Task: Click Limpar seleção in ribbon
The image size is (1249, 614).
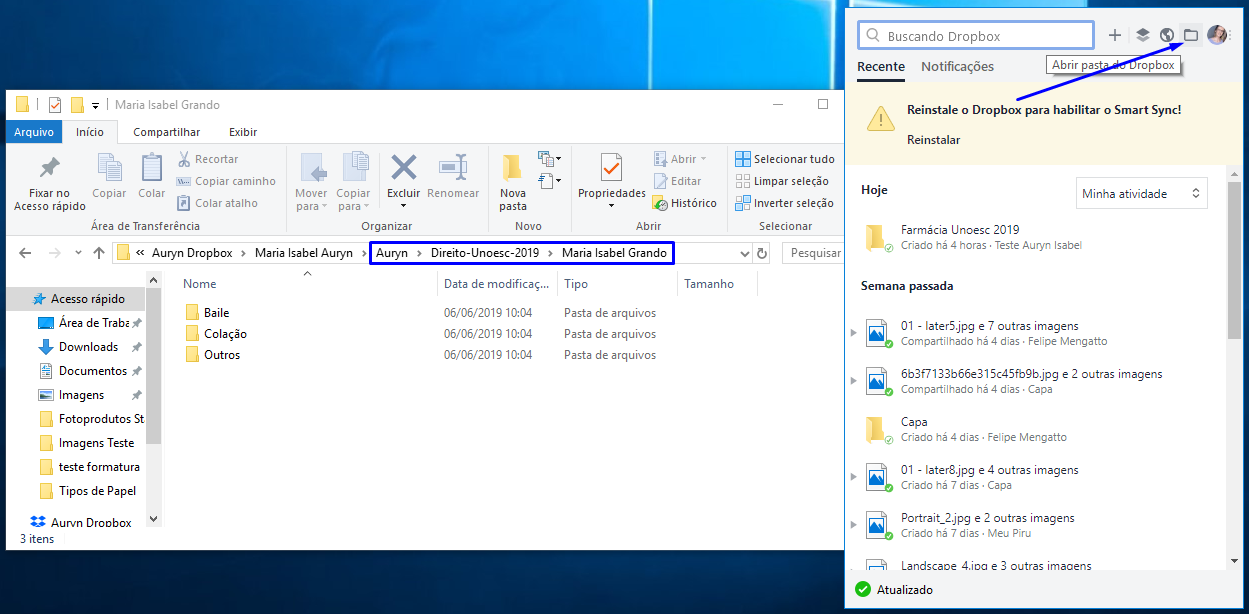Action: tap(782, 181)
